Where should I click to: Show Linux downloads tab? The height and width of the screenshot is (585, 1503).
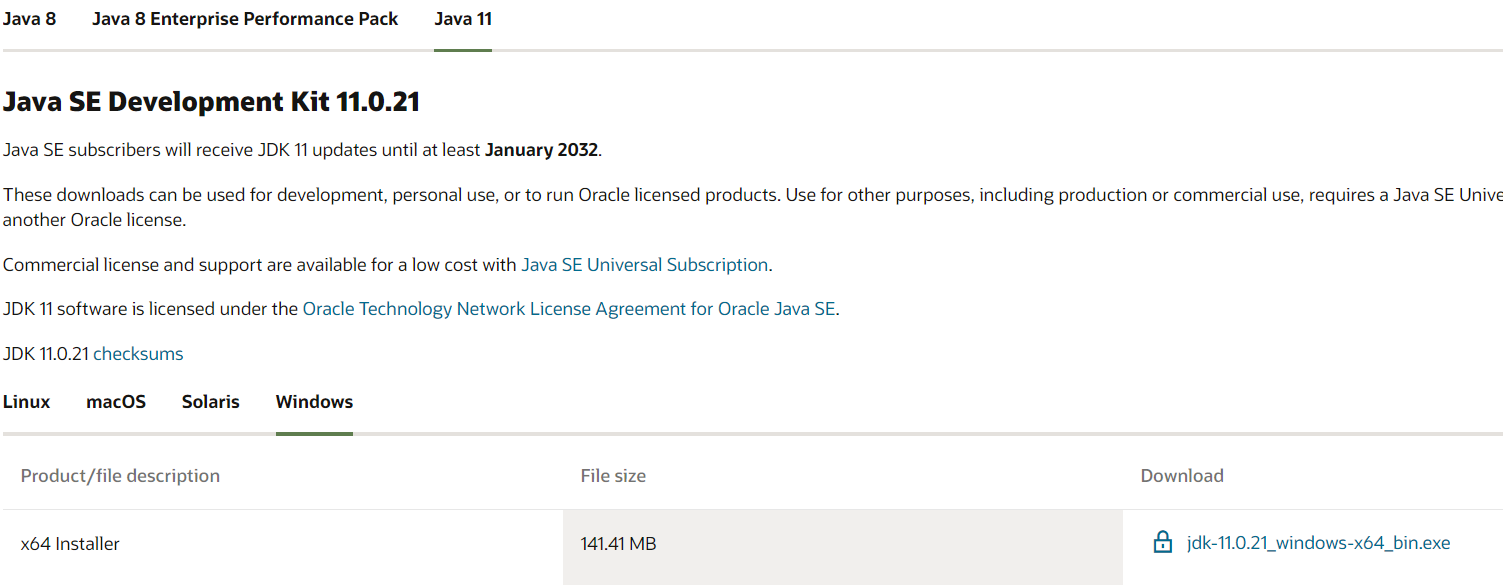26,402
